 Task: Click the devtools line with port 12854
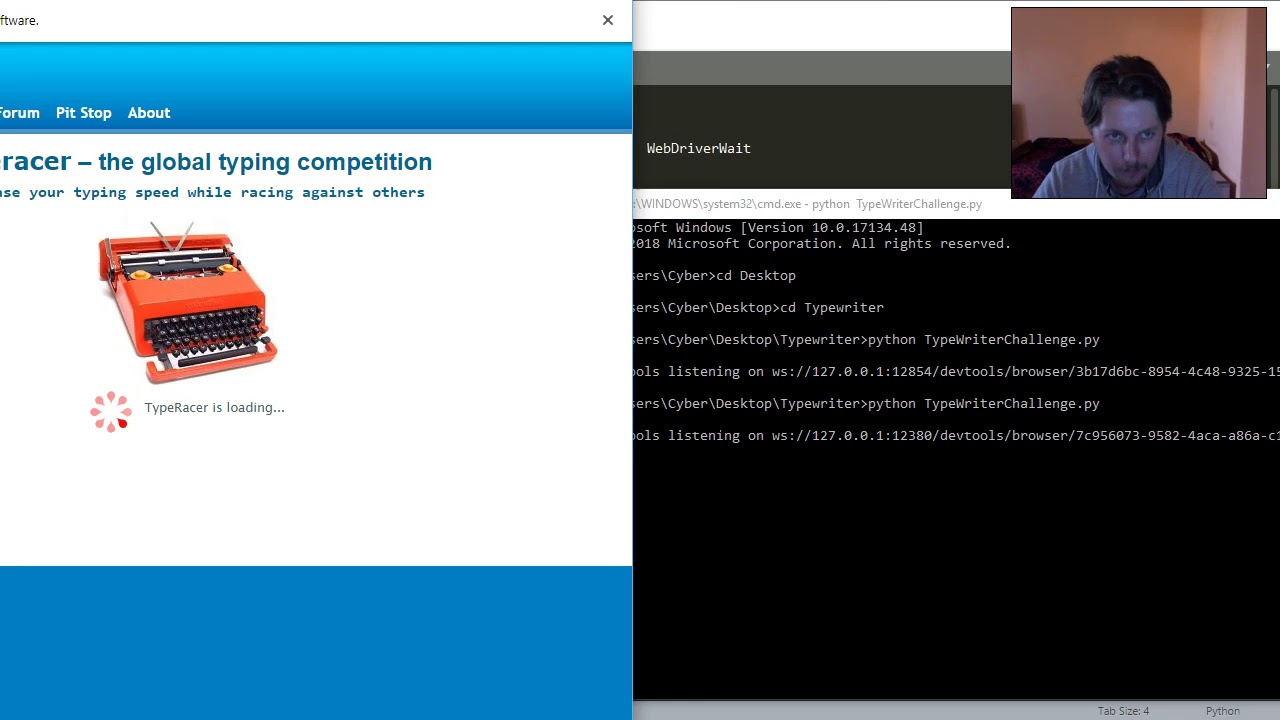[956, 372]
